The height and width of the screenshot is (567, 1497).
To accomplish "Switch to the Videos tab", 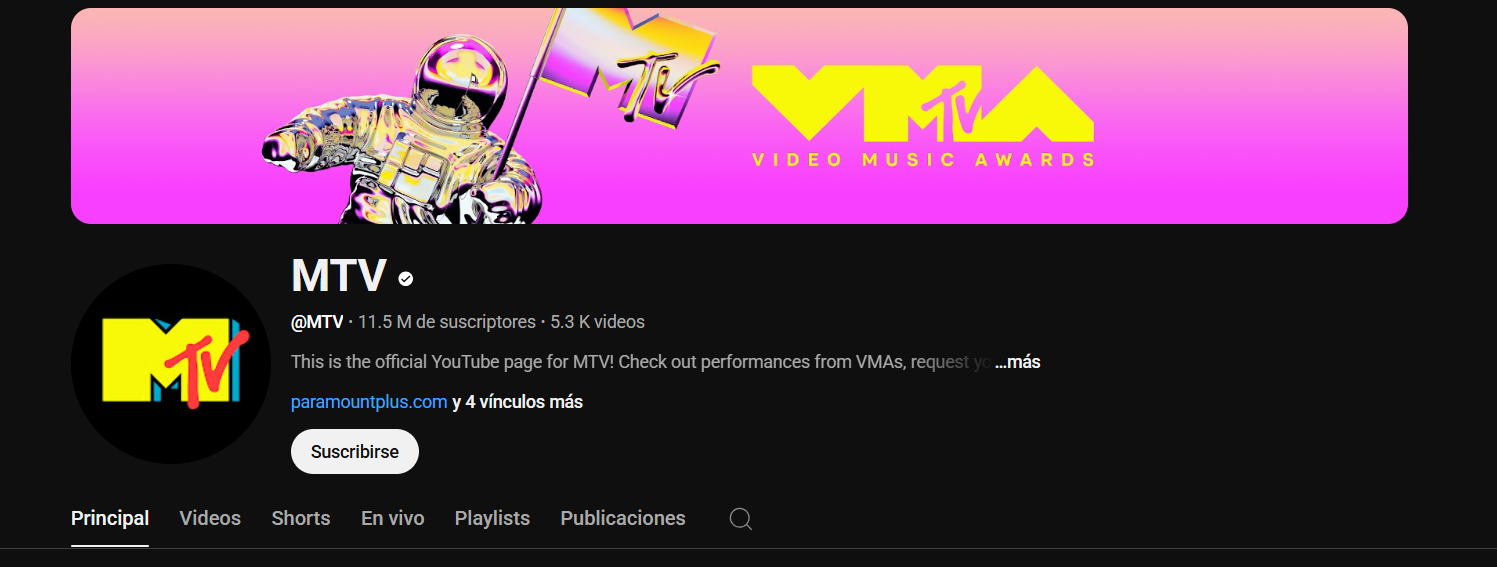I will [210, 518].
